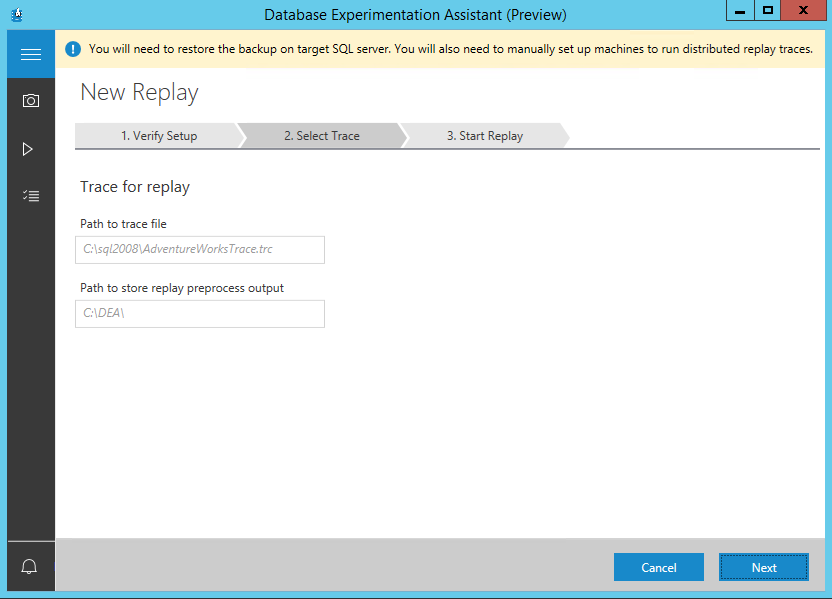
Task: Open the camera capture icon in sidebar
Action: coord(30,101)
